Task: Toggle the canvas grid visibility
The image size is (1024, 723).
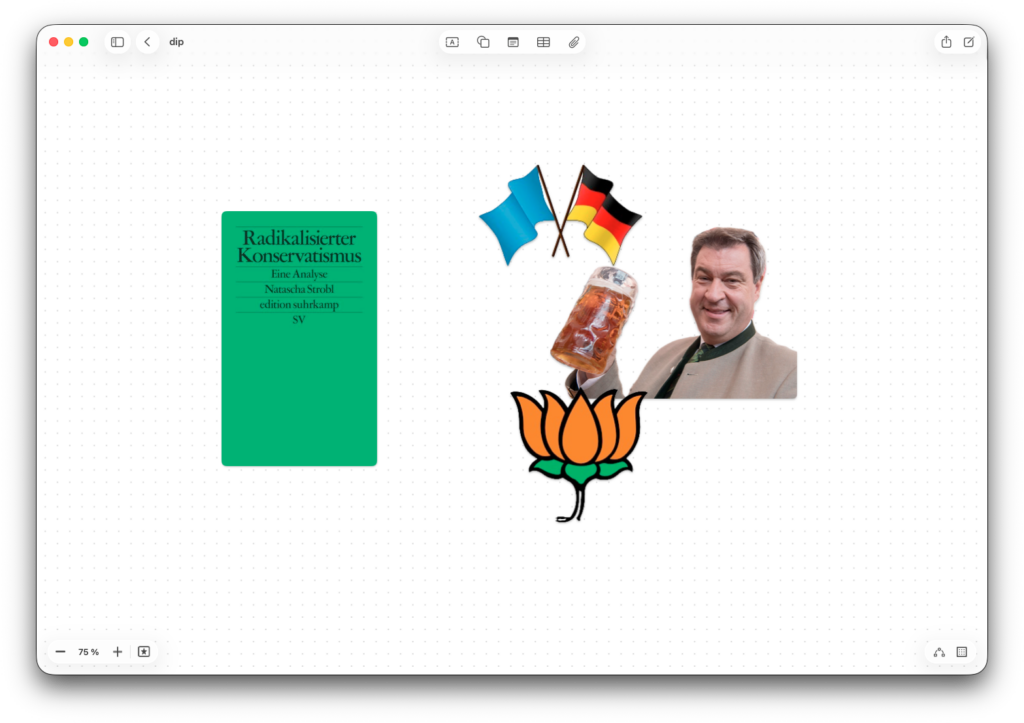Action: point(962,652)
